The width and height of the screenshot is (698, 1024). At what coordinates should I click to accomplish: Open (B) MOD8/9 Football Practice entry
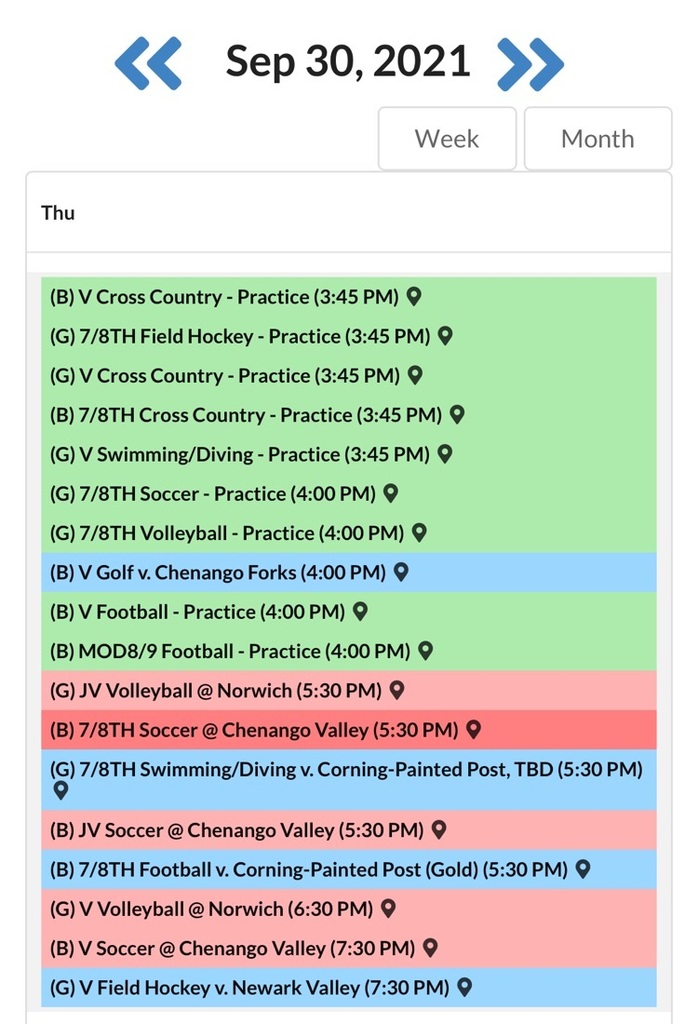(x=349, y=651)
